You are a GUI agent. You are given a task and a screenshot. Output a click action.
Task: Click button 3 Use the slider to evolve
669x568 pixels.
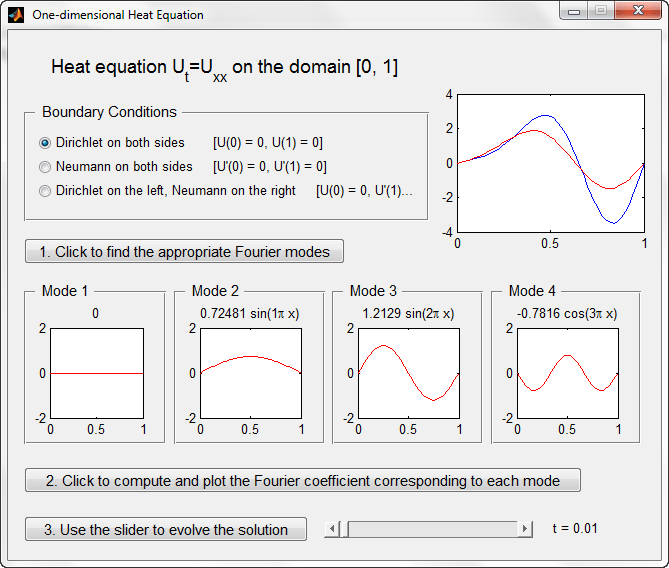(x=166, y=530)
